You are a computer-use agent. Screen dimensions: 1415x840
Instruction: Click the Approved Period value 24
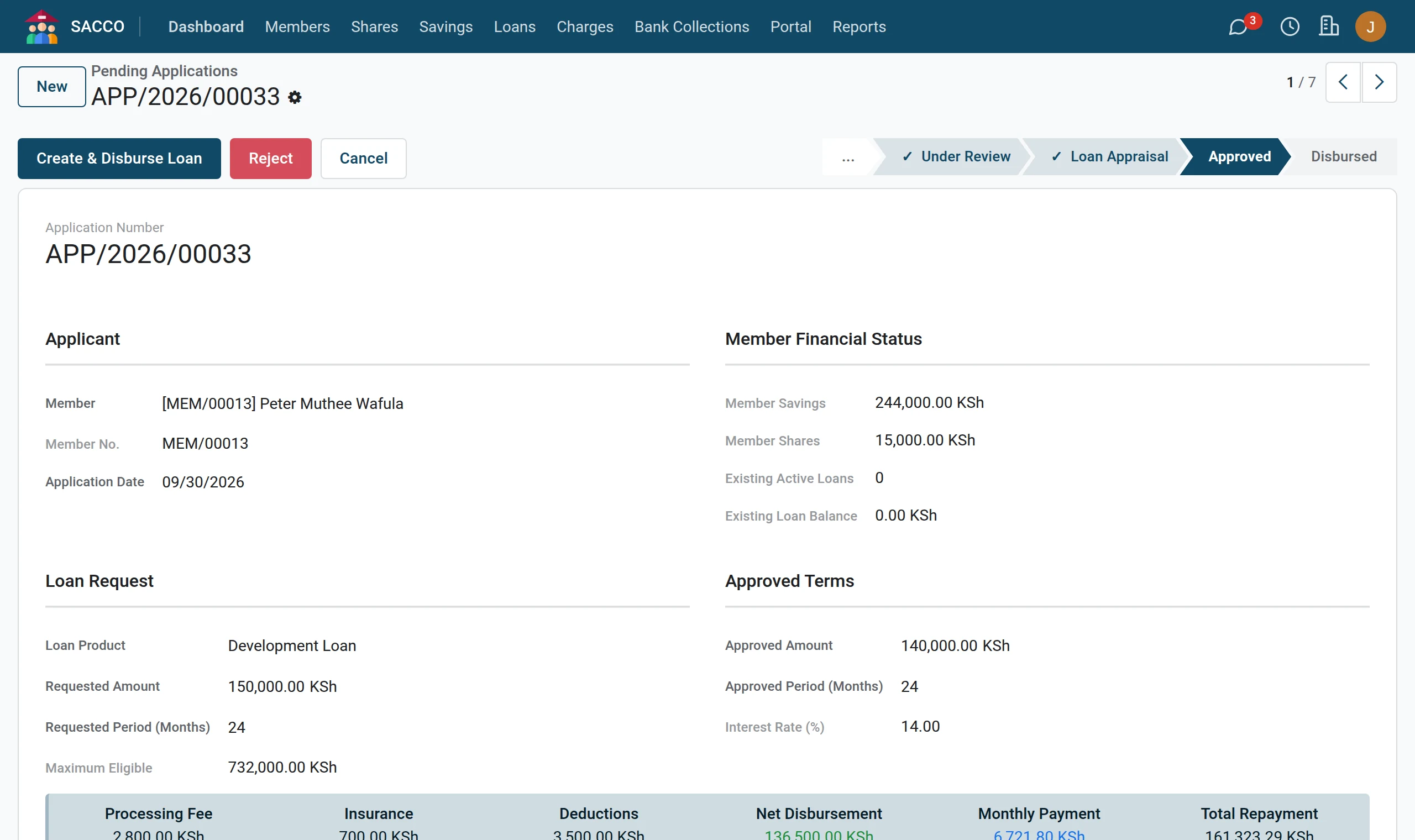tap(910, 686)
